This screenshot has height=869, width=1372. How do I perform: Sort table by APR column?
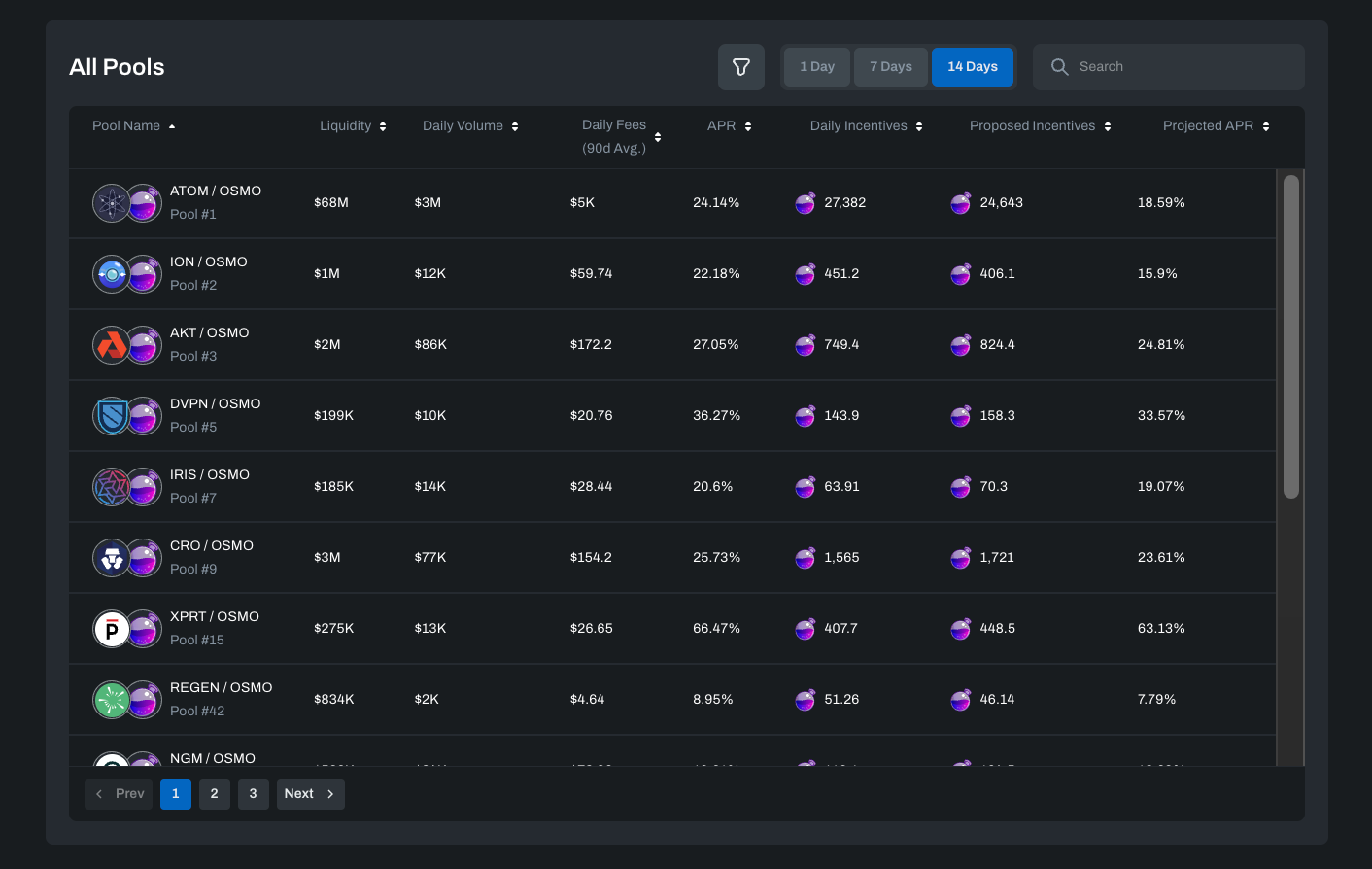729,126
